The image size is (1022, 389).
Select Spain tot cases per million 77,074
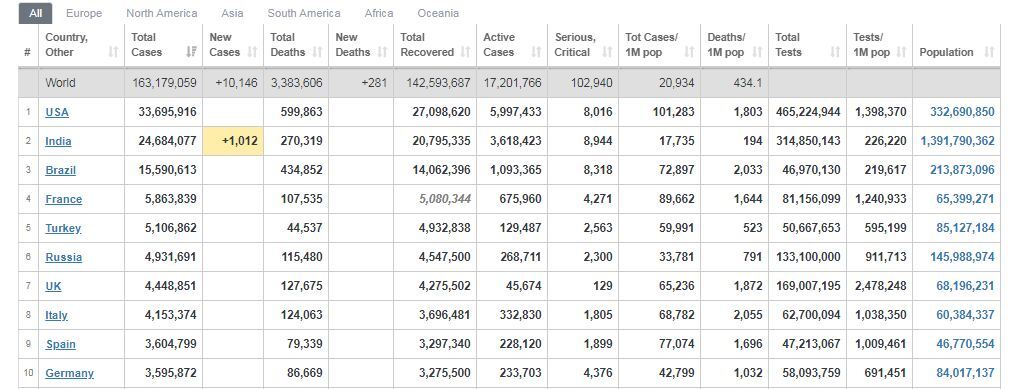point(677,344)
